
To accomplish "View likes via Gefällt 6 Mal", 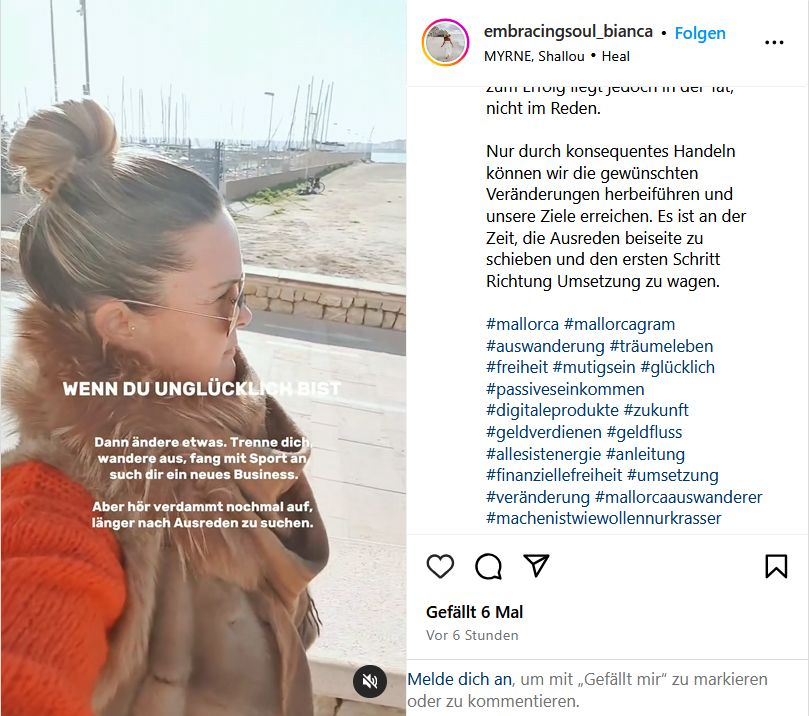I will 474,612.
